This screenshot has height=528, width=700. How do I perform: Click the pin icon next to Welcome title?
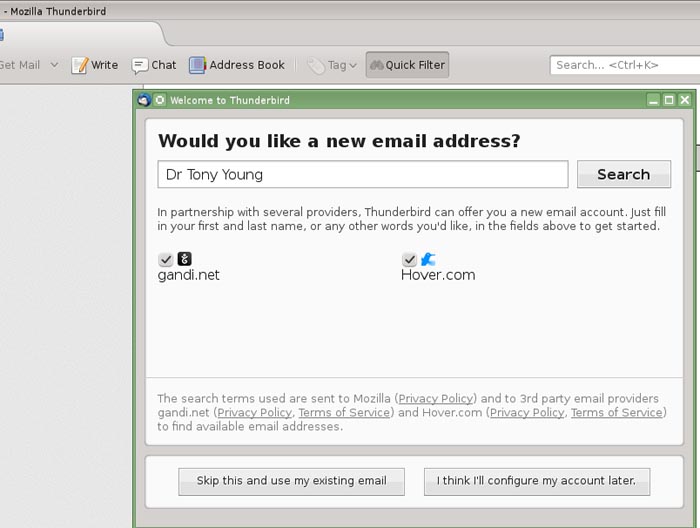(x=160, y=100)
